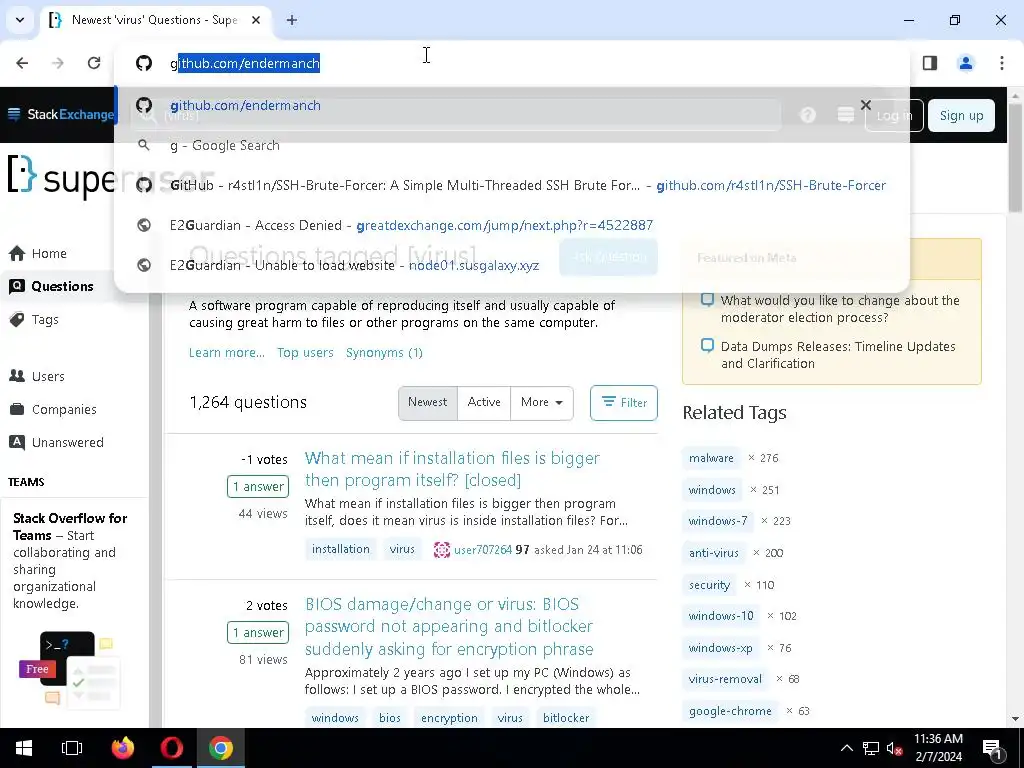Open the Top users link

[305, 353]
